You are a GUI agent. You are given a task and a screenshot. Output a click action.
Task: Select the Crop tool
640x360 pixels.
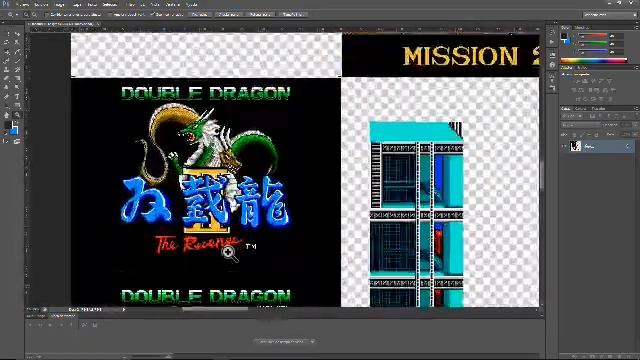pyautogui.click(x=6, y=52)
